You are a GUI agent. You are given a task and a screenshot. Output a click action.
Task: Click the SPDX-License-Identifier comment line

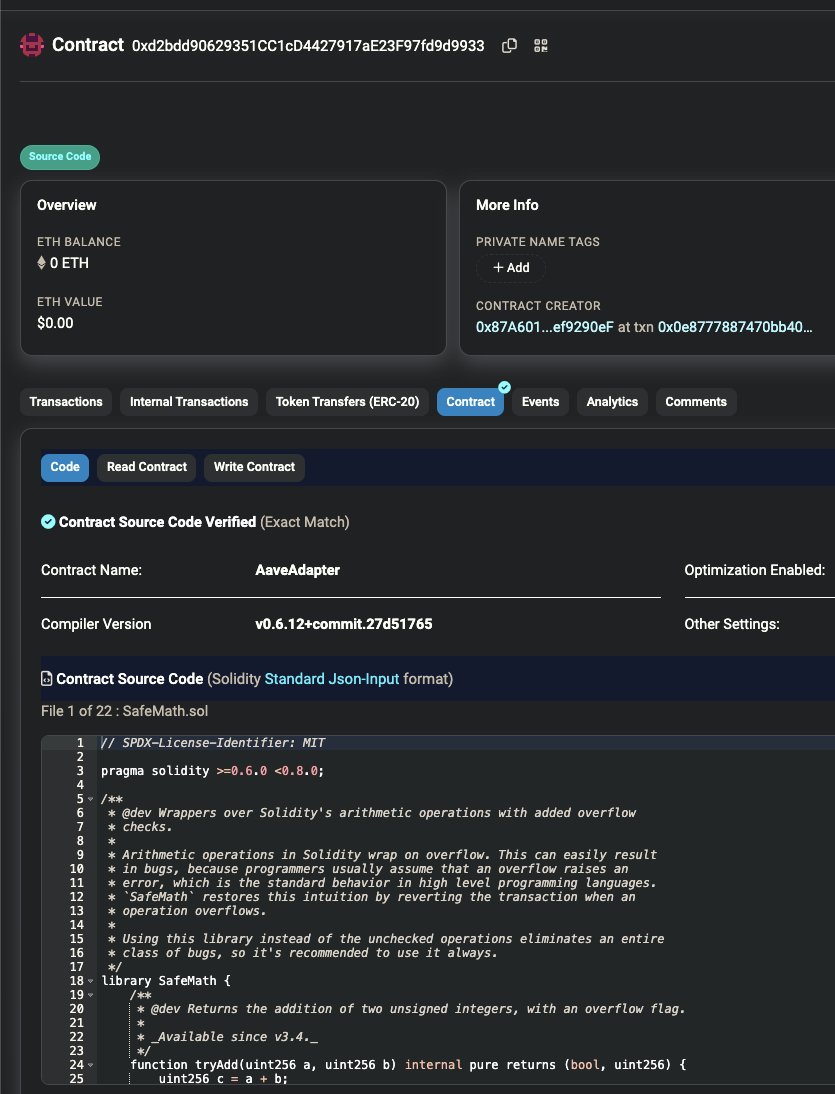pos(213,743)
